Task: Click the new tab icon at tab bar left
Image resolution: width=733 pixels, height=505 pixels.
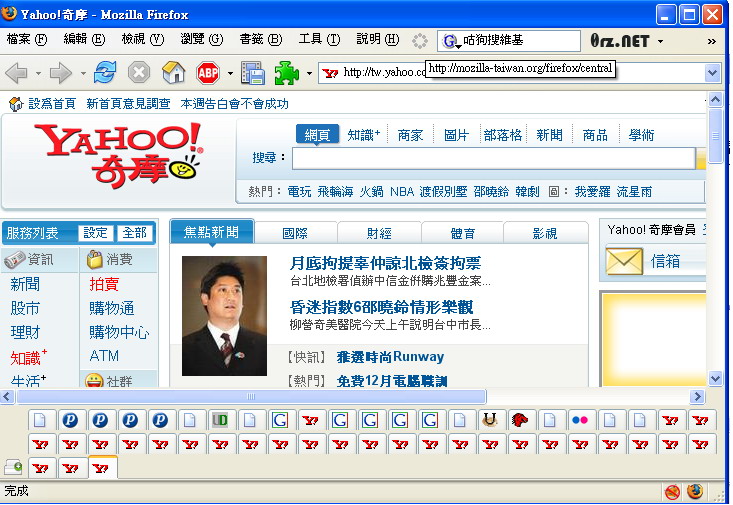Action: pyautogui.click(x=14, y=467)
